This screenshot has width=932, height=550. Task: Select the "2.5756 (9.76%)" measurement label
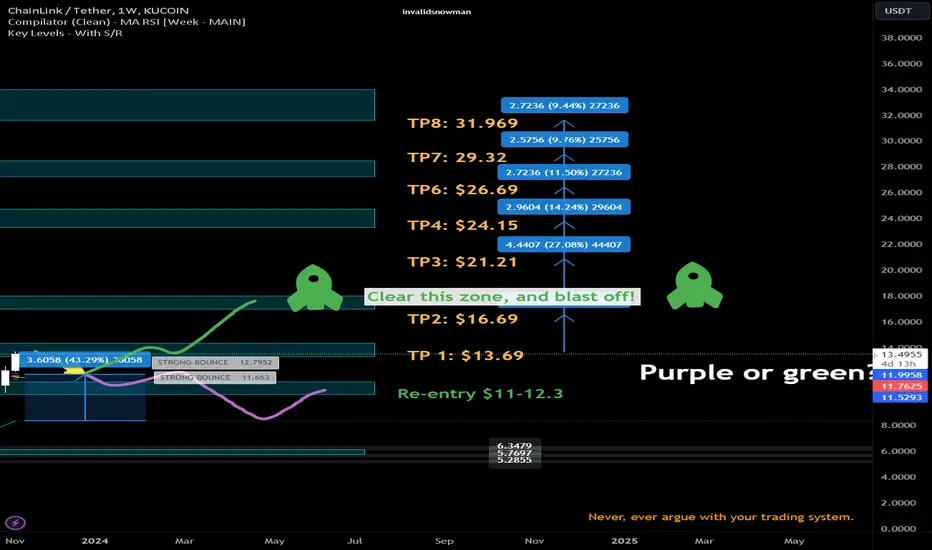pos(565,140)
